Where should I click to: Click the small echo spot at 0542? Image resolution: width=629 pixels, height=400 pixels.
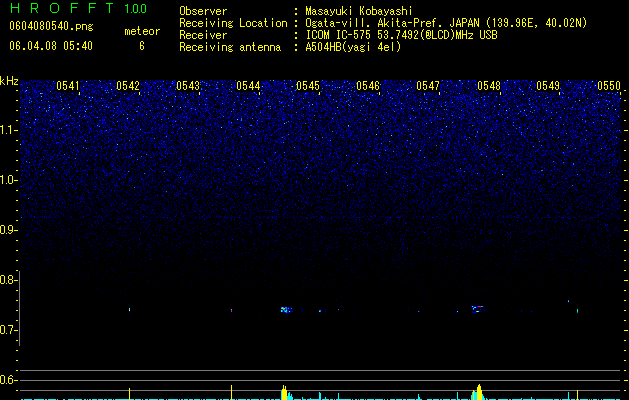(130, 309)
